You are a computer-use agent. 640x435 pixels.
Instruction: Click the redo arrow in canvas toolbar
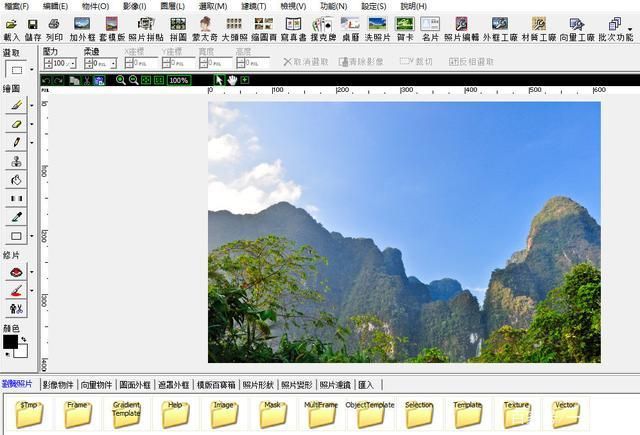click(x=58, y=80)
